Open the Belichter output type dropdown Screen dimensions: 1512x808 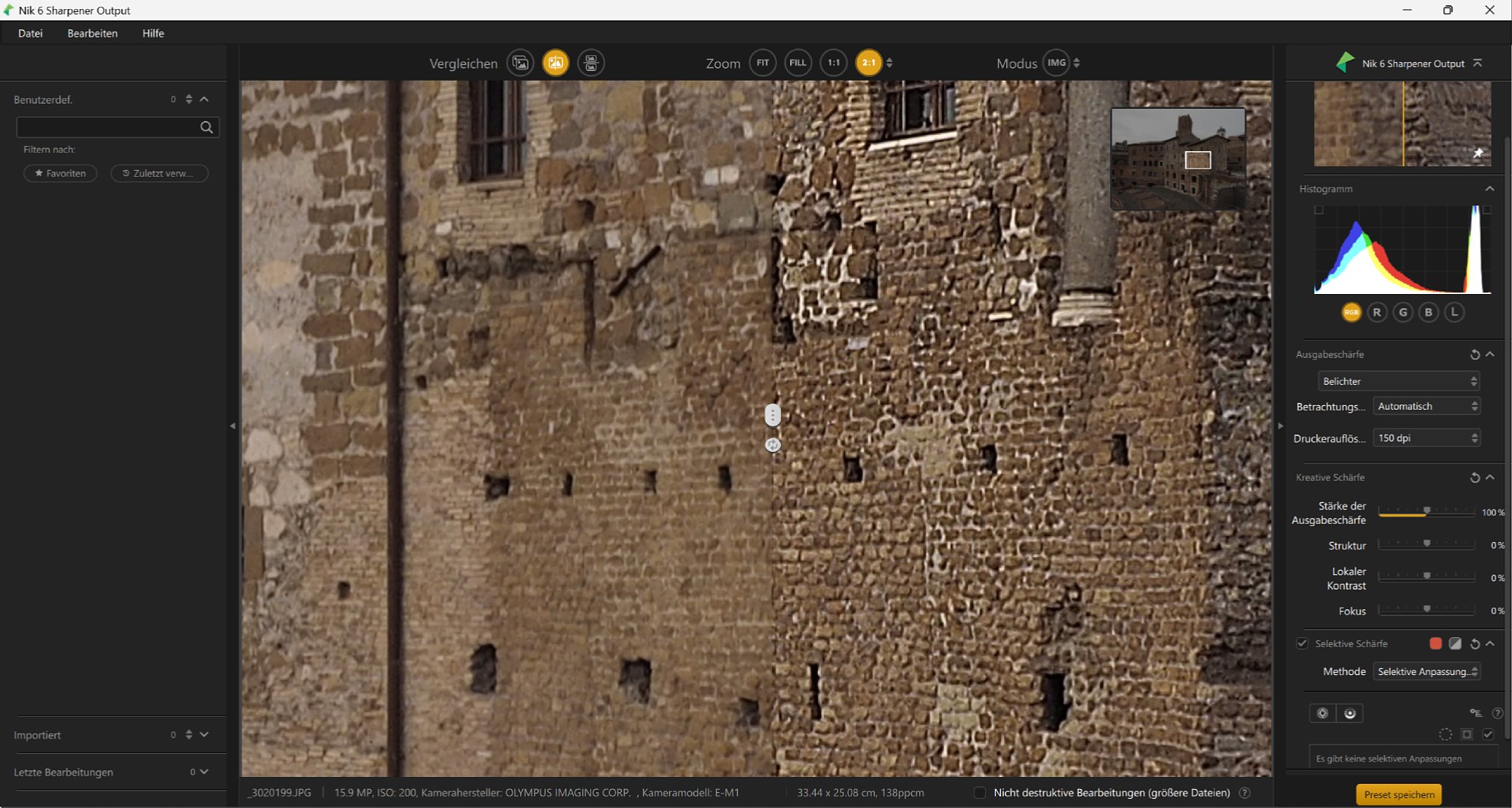pyautogui.click(x=1398, y=382)
